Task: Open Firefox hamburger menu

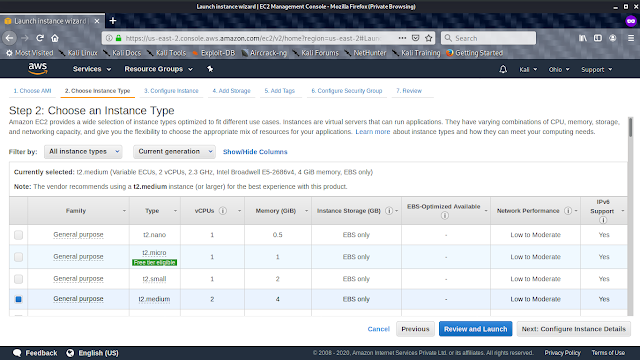Action: 631,38
